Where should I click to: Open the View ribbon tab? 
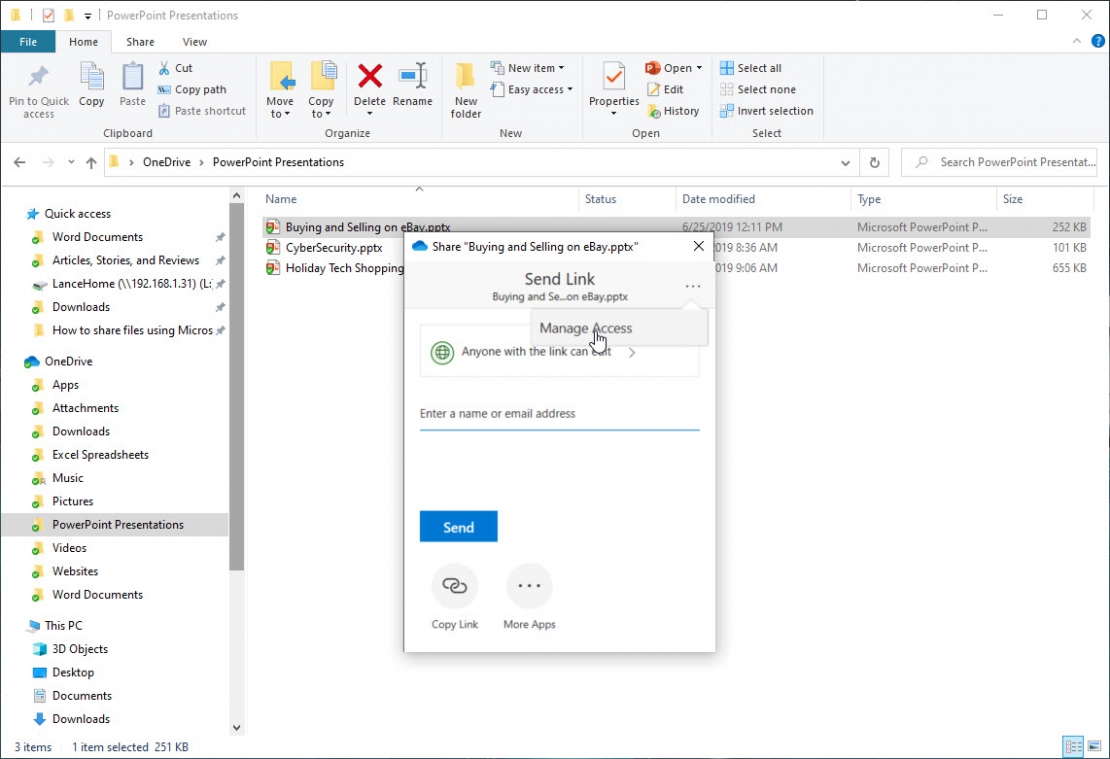[x=194, y=41]
